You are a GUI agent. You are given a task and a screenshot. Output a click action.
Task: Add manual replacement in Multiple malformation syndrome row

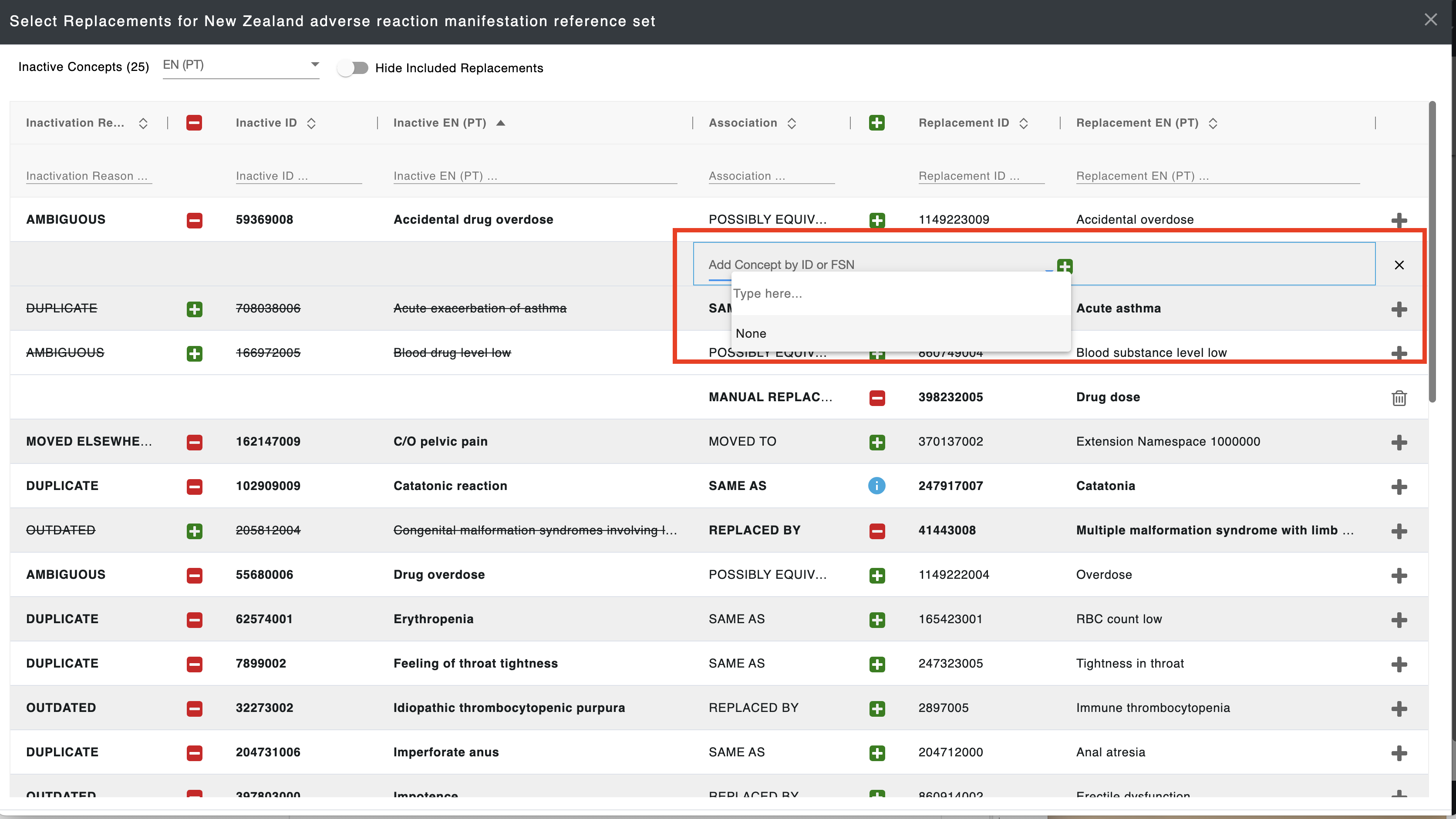click(x=1399, y=530)
